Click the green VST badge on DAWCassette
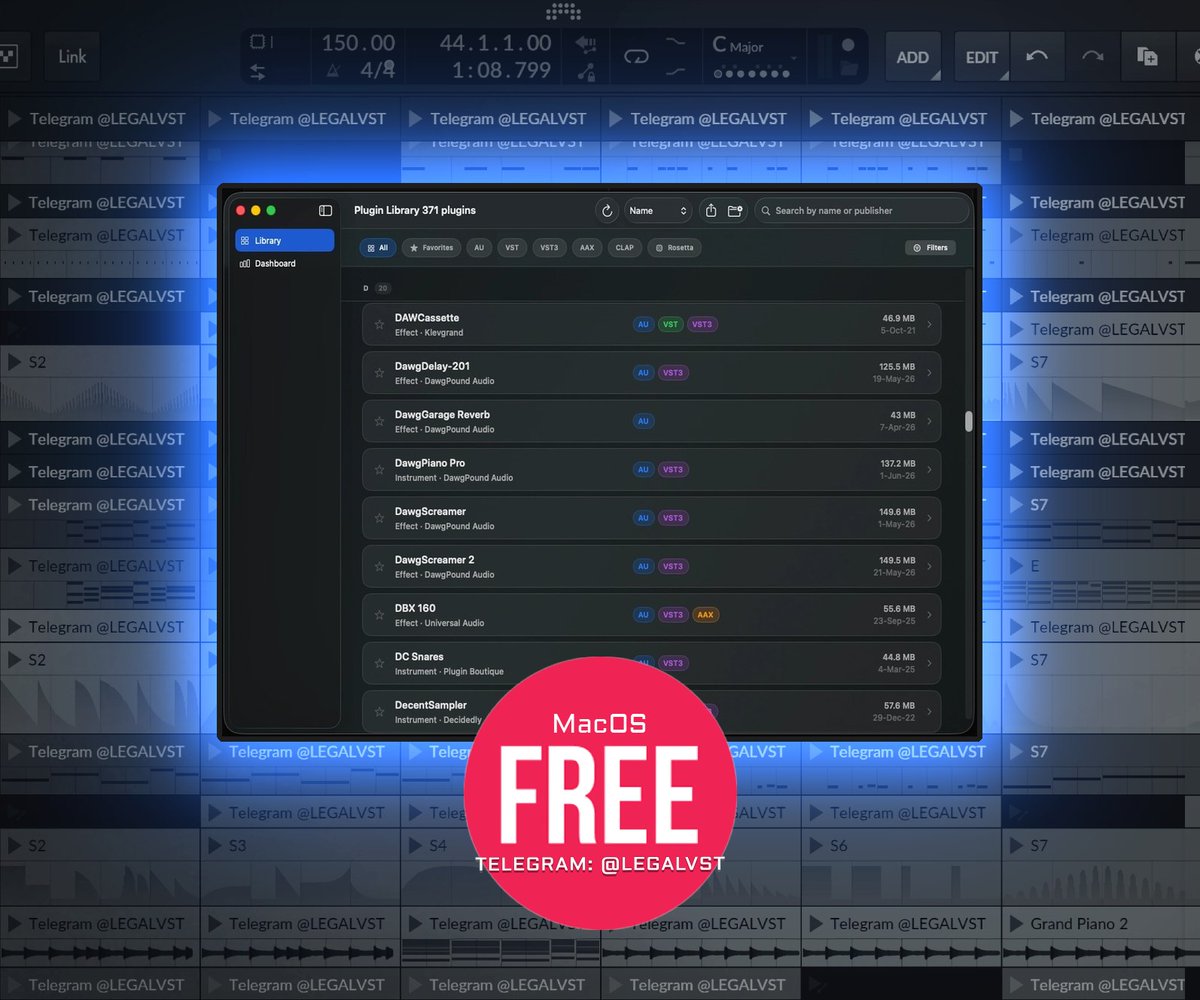The height and width of the screenshot is (1000, 1200). (670, 325)
